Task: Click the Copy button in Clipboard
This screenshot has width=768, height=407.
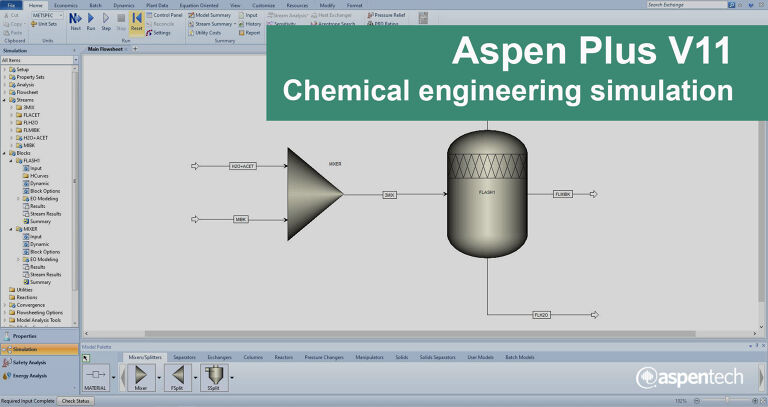Action: [x=13, y=24]
